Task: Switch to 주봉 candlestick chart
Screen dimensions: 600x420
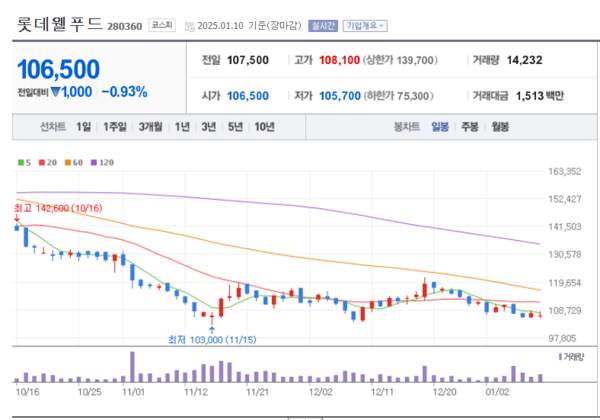Action: [x=469, y=127]
